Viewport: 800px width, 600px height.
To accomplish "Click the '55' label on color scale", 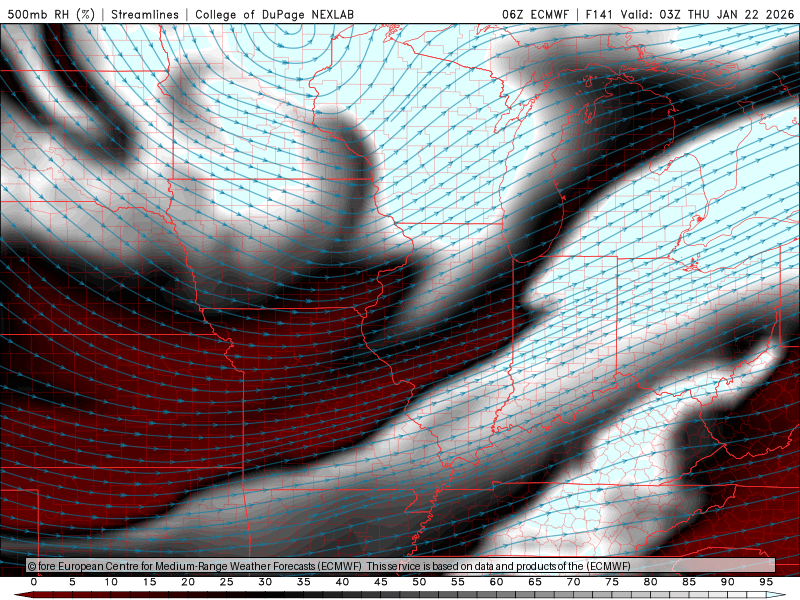I will [458, 582].
